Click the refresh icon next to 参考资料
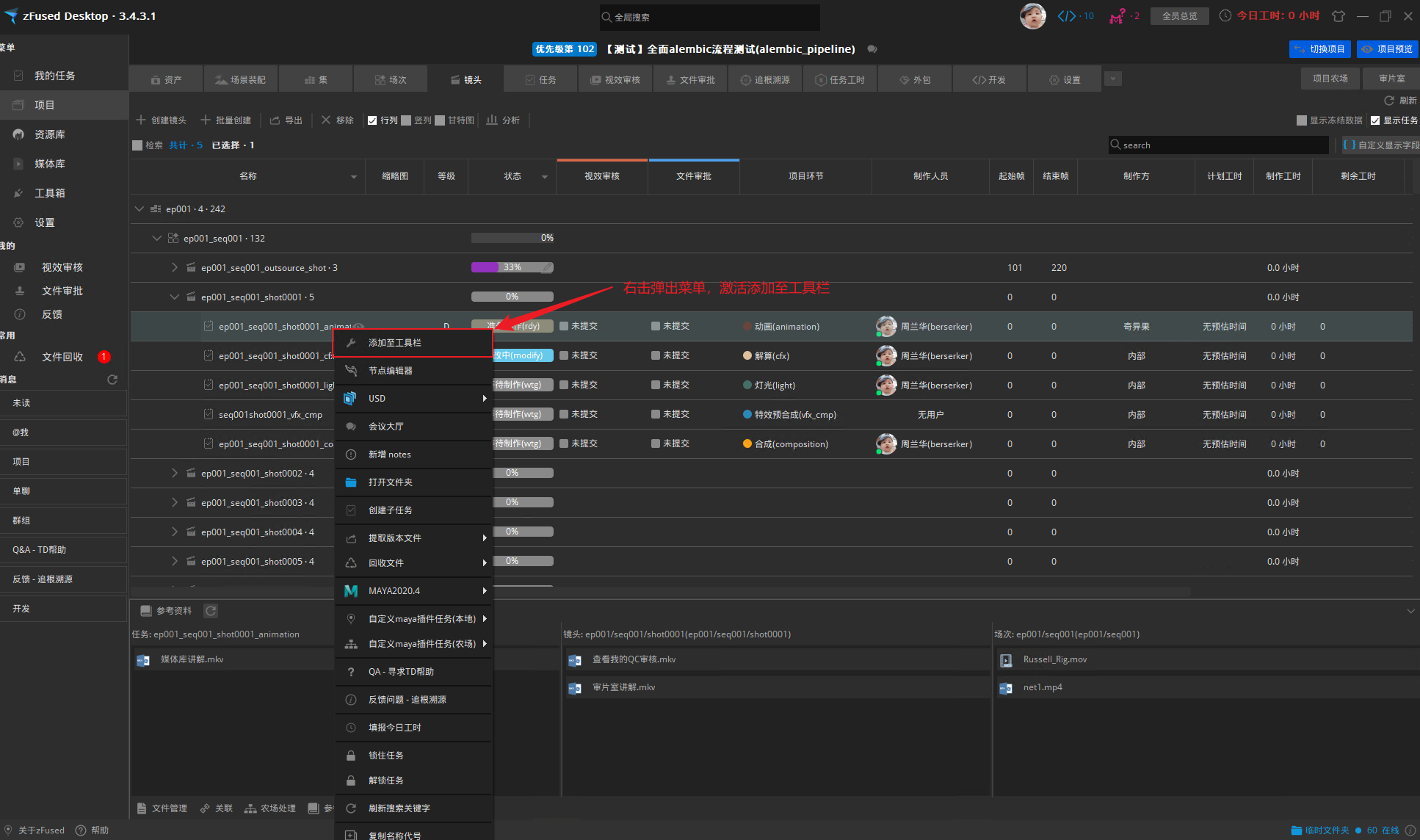 click(x=211, y=611)
